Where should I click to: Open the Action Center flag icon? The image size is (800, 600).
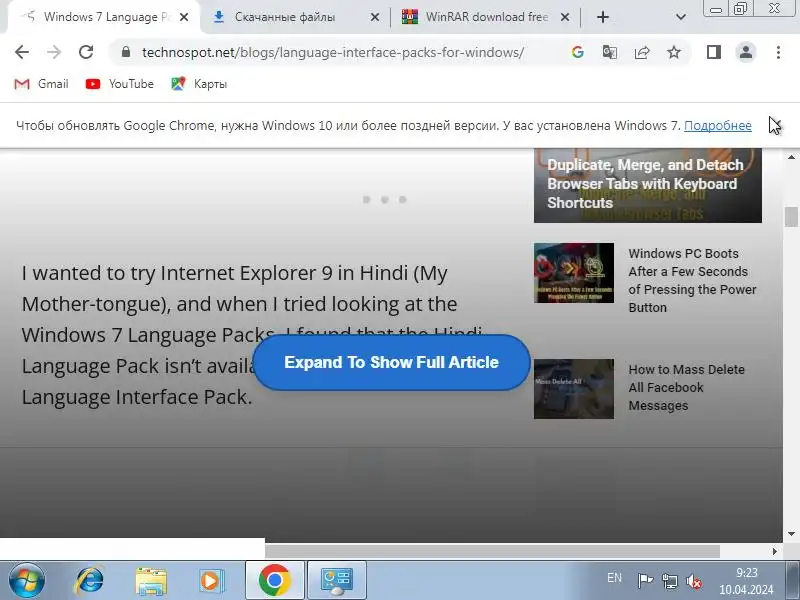pos(645,581)
